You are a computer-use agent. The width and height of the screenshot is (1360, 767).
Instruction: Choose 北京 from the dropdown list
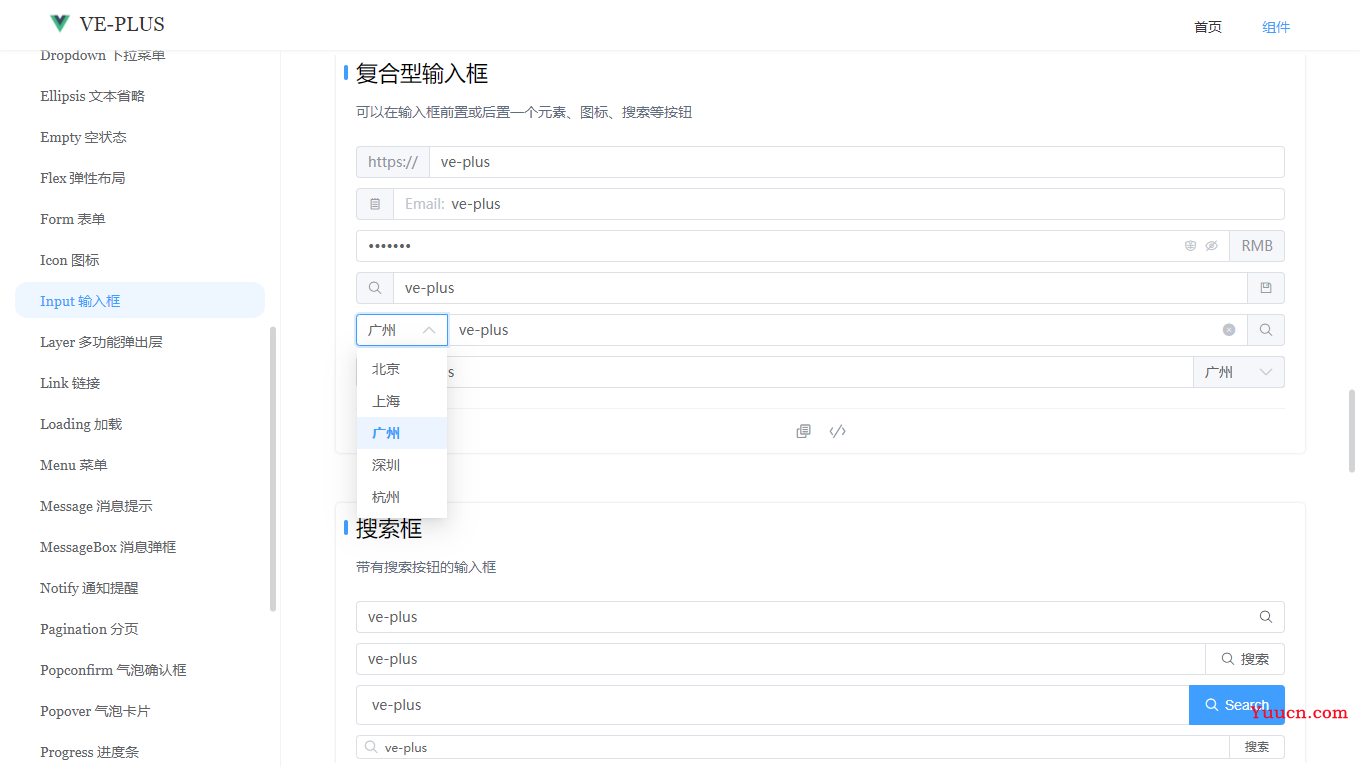click(x=402, y=369)
